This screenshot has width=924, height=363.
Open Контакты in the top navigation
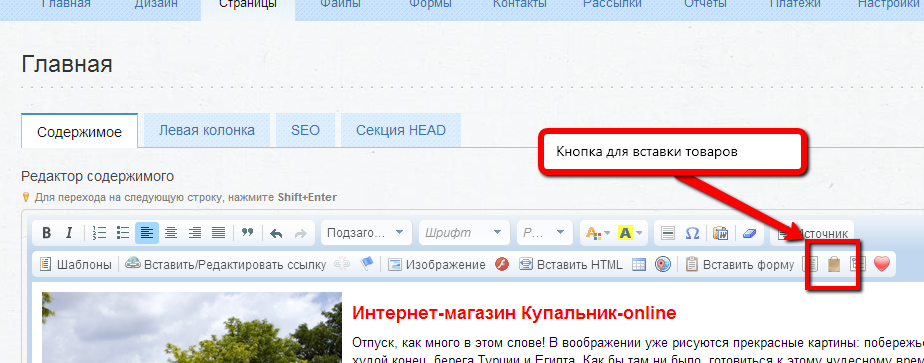tap(520, 5)
